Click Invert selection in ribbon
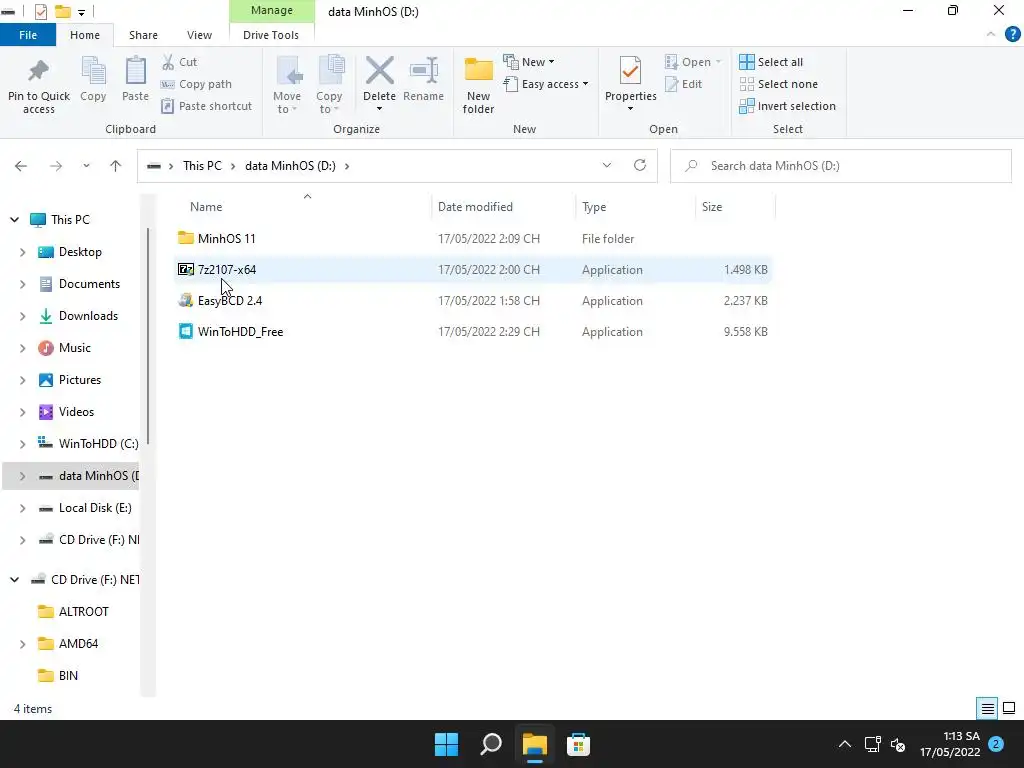1024x768 pixels. (x=788, y=106)
